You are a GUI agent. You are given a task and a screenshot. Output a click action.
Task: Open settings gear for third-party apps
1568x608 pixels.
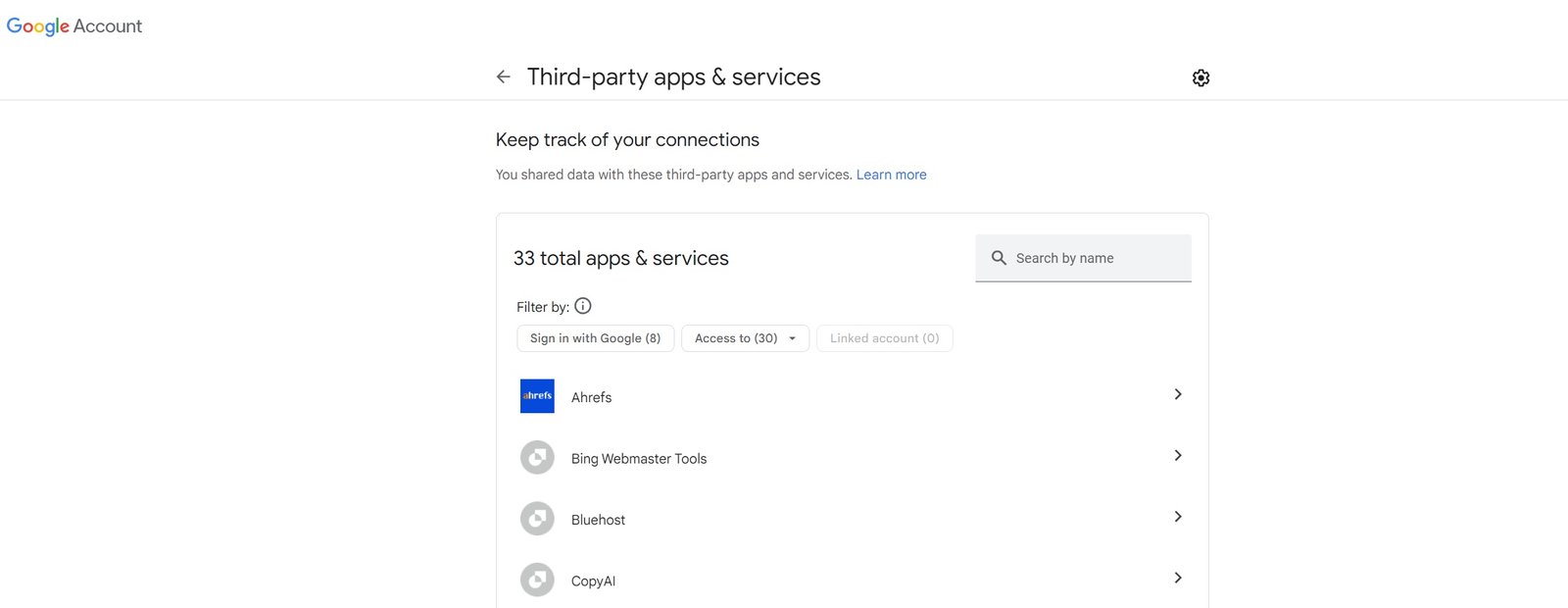[x=1200, y=77]
